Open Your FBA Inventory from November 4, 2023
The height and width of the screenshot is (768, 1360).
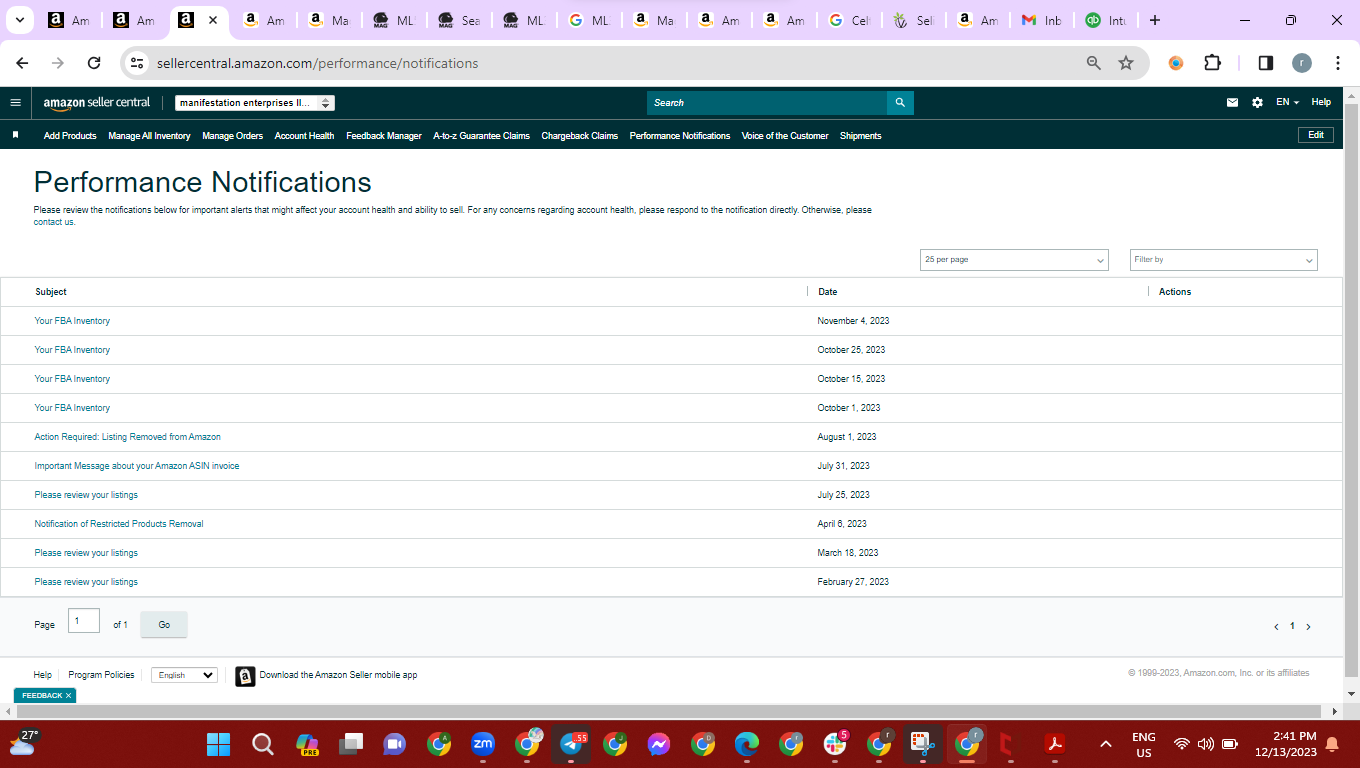[72, 321]
